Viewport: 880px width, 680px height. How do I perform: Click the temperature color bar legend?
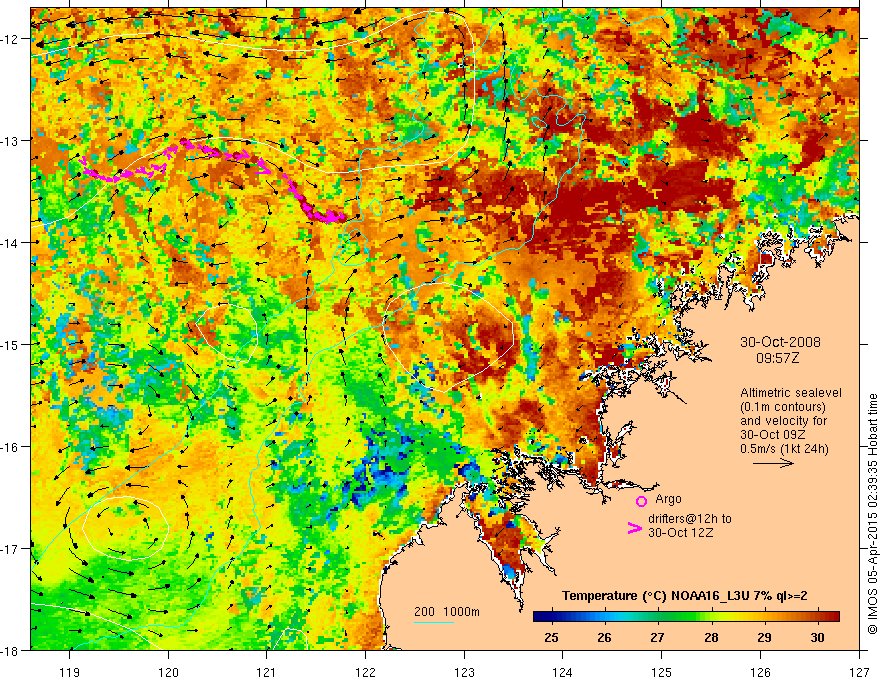pyautogui.click(x=686, y=616)
